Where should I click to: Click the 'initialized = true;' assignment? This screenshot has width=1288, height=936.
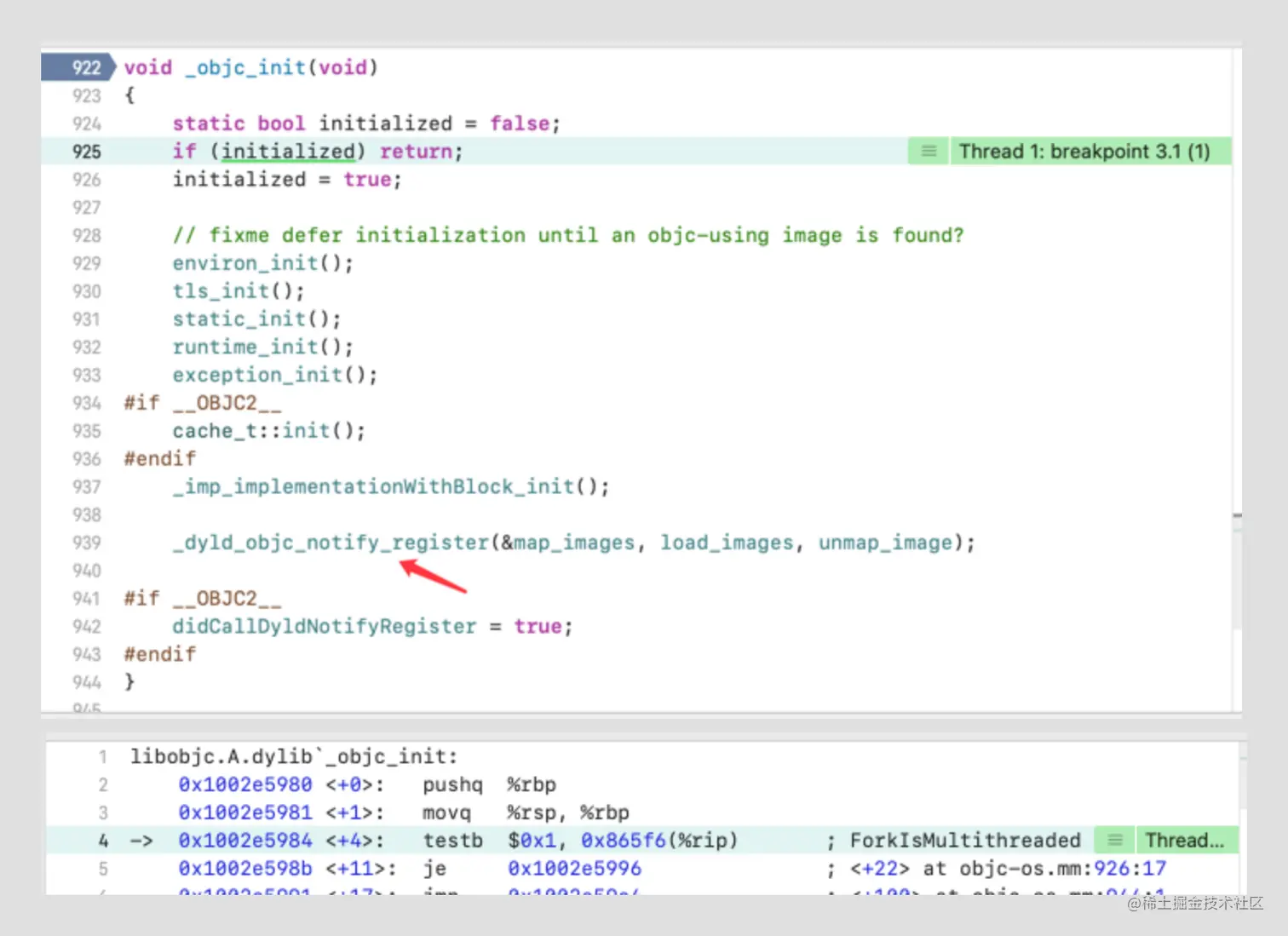pyautogui.click(x=287, y=180)
